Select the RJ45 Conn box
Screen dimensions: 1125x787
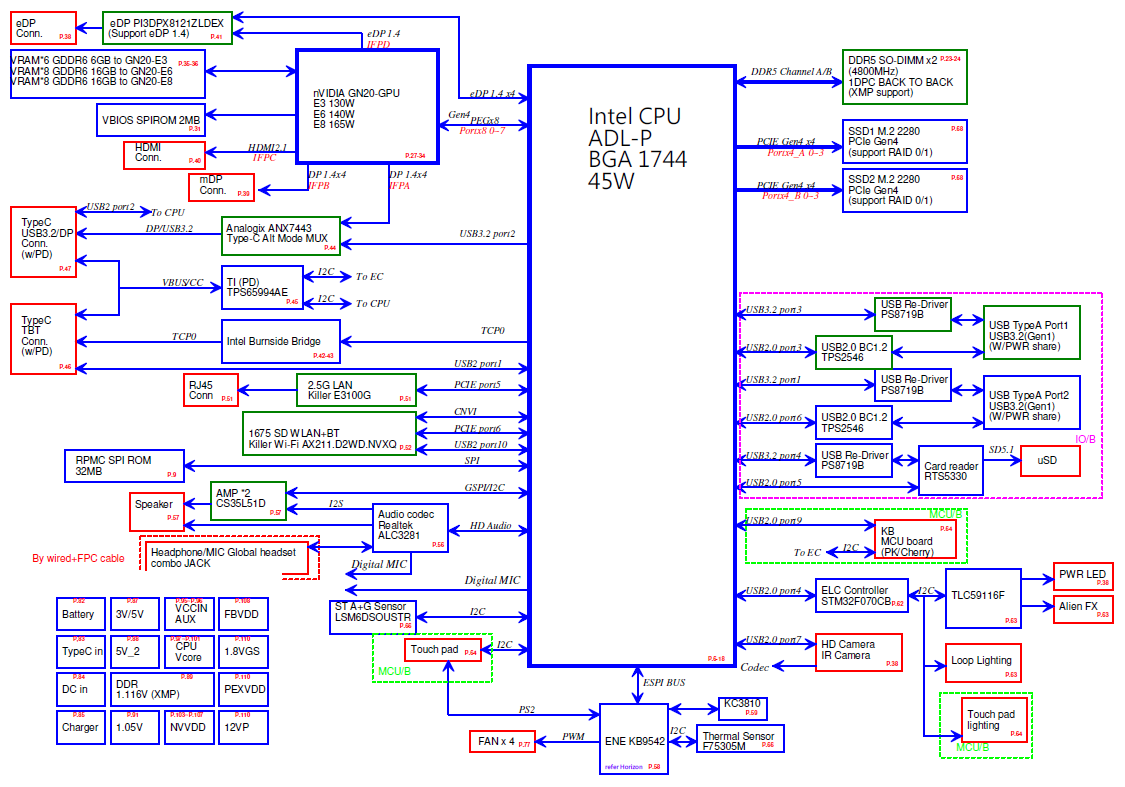[212, 389]
